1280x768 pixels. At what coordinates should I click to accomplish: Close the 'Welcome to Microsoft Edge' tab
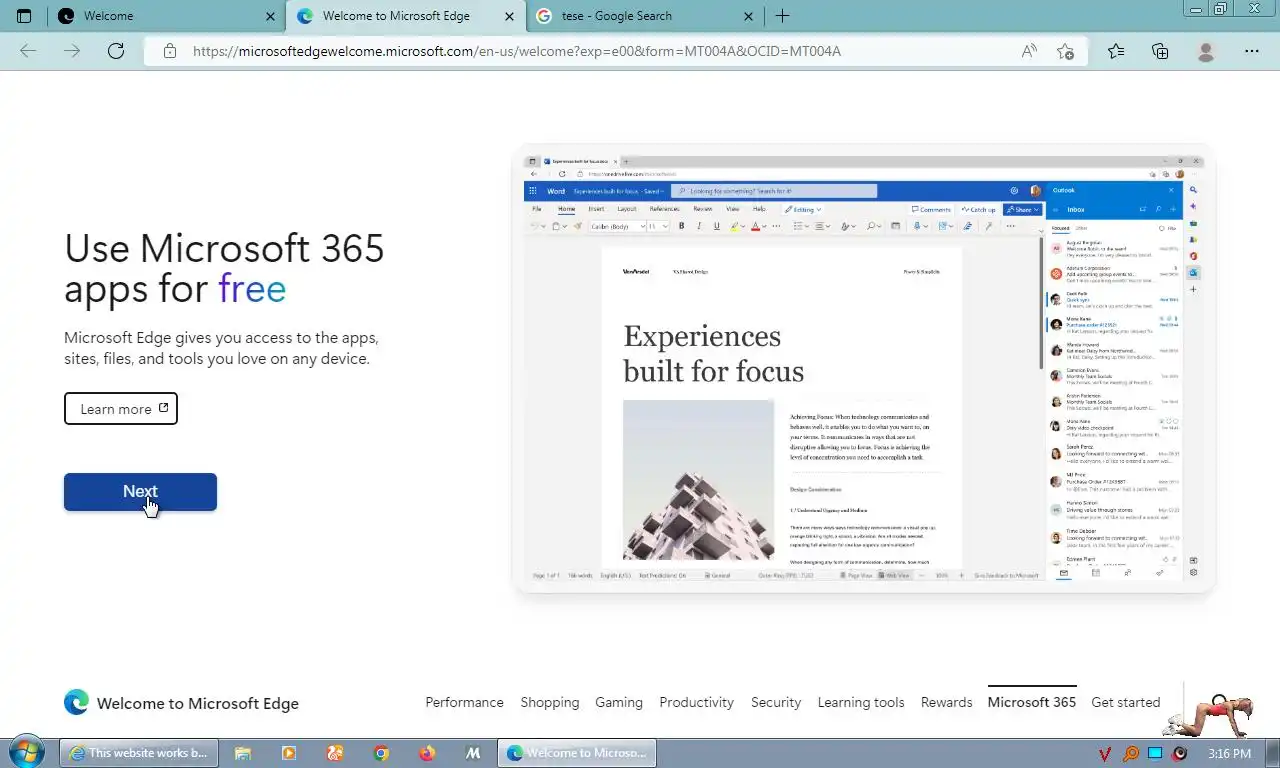point(510,16)
